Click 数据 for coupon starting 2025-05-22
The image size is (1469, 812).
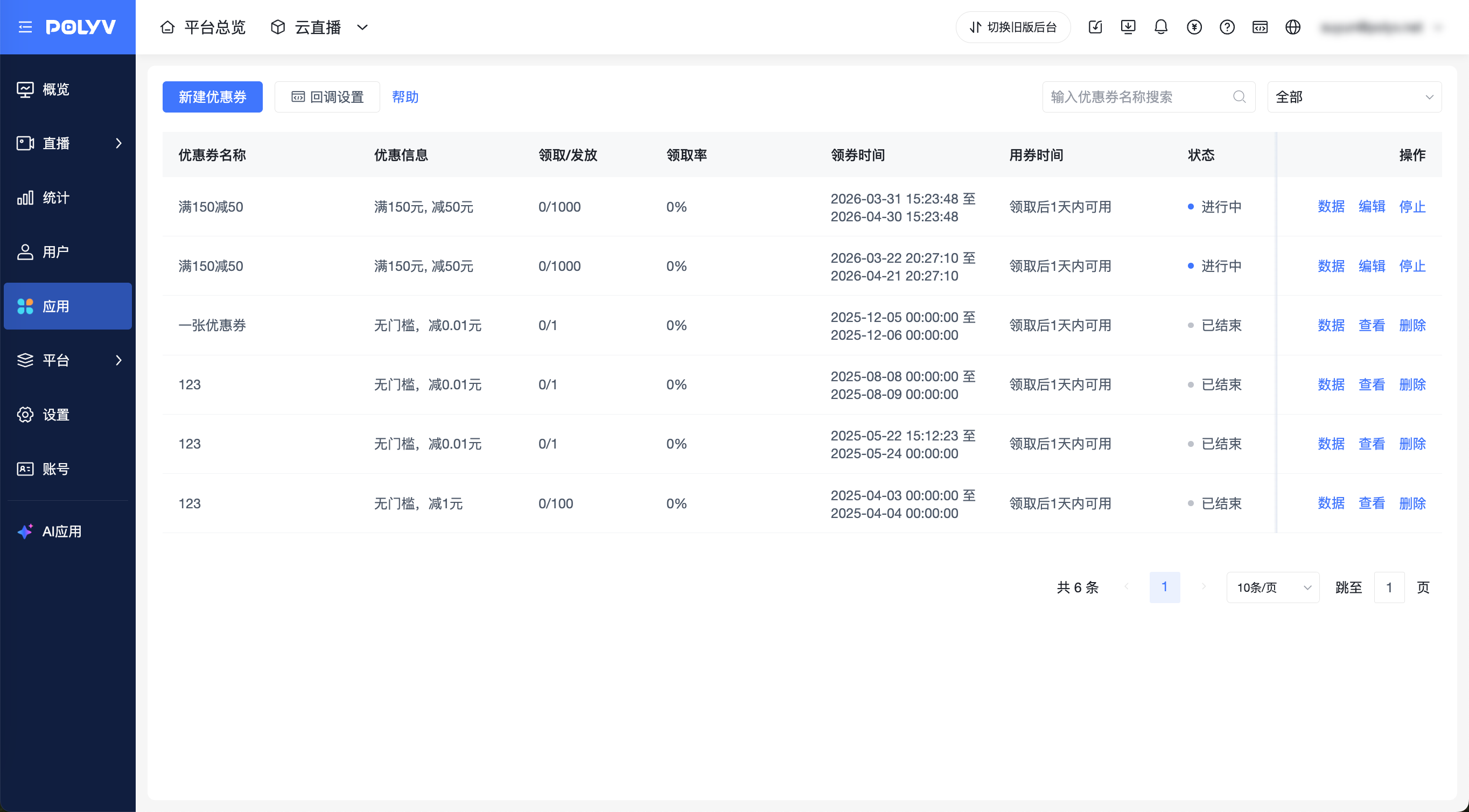[1331, 444]
